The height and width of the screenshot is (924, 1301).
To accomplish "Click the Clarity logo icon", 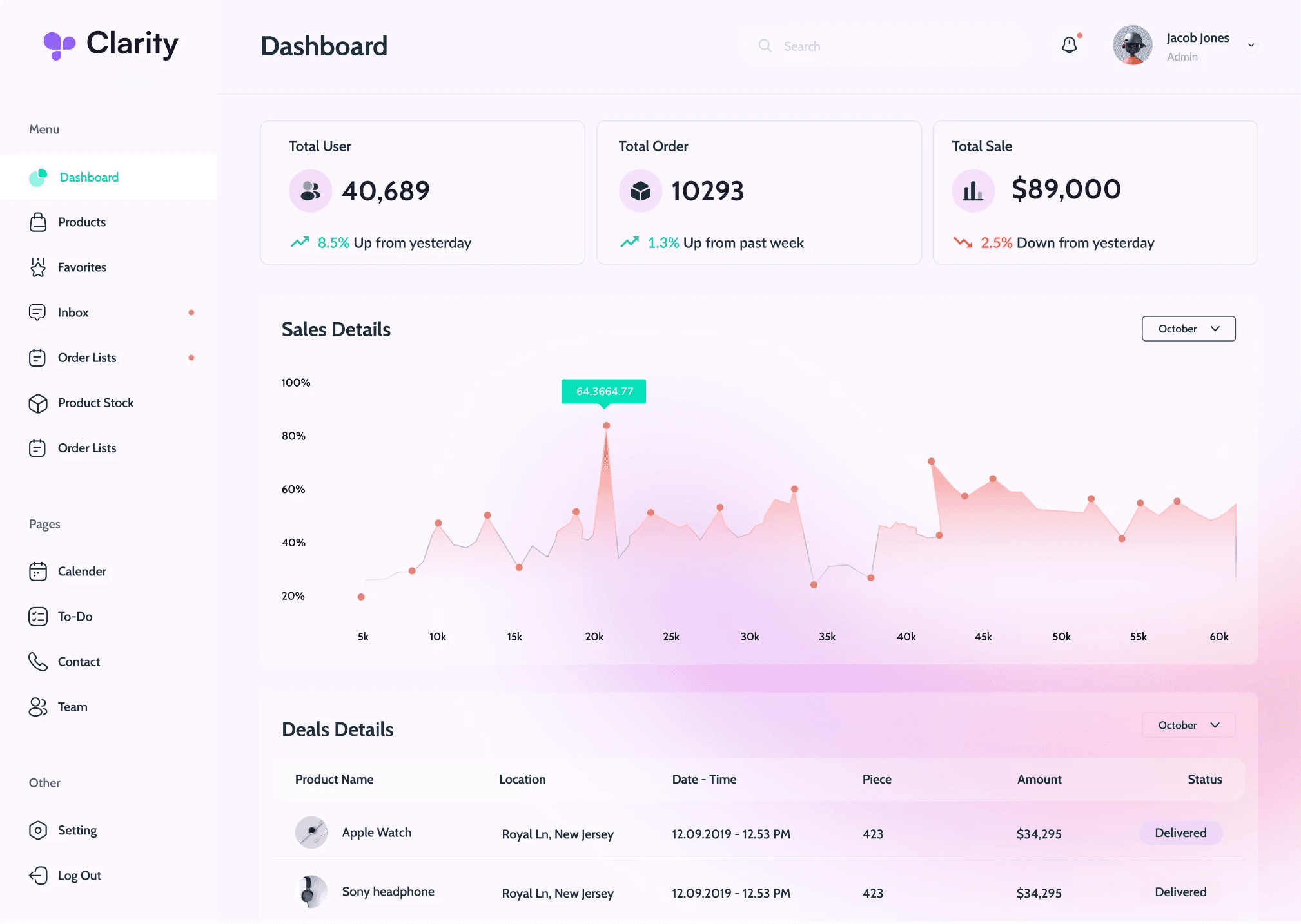I will click(59, 46).
